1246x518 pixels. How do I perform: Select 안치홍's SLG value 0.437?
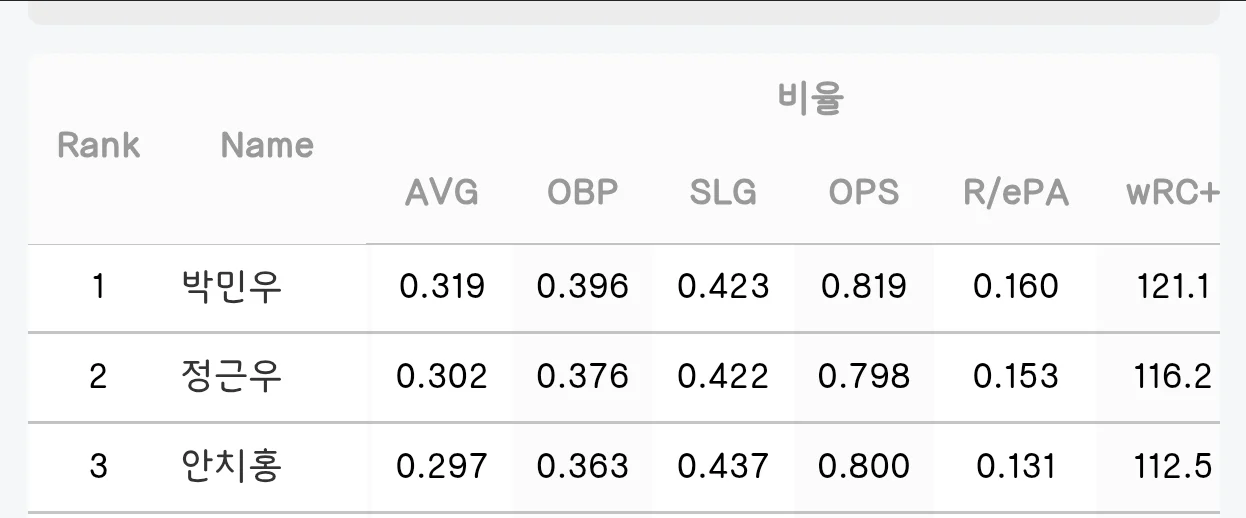coord(723,466)
